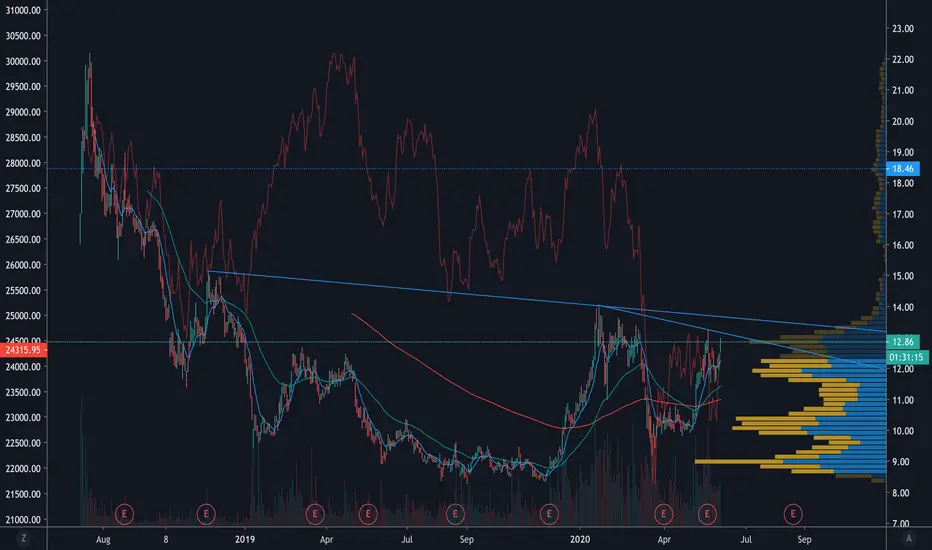Click the 2019 year label on time axis
The height and width of the screenshot is (550, 932).
244,540
